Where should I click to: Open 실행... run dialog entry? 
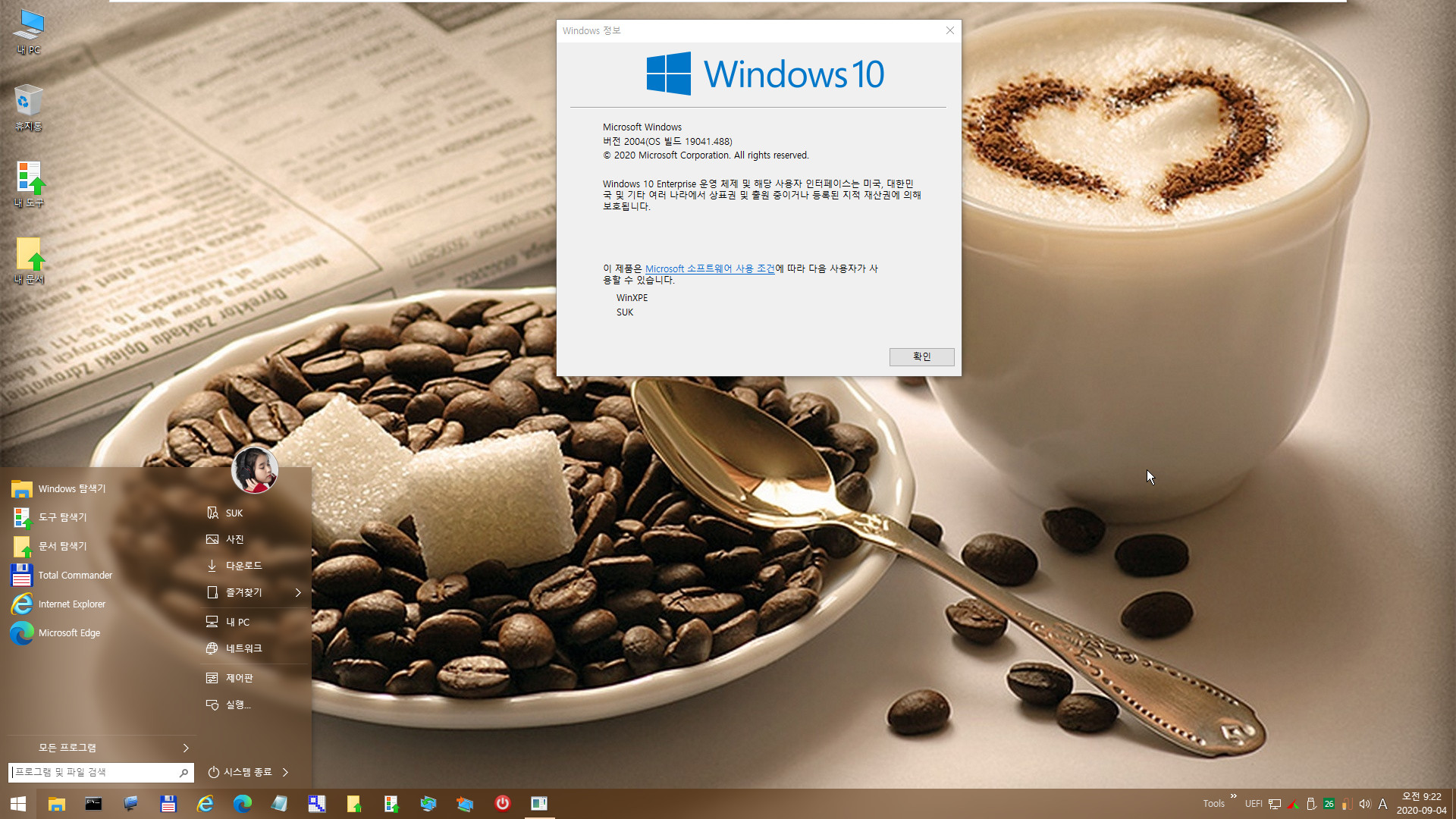tap(254, 704)
